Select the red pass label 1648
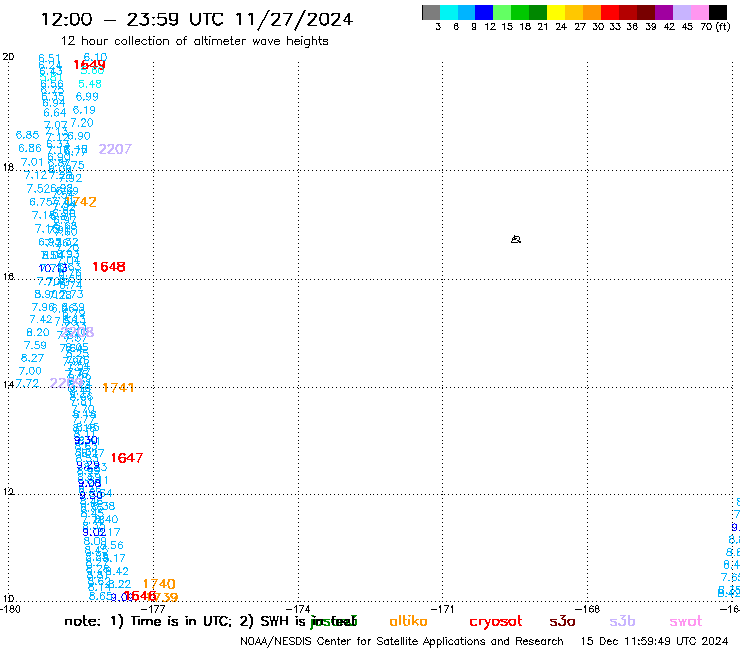This screenshot has height=650, width=740. tap(109, 267)
